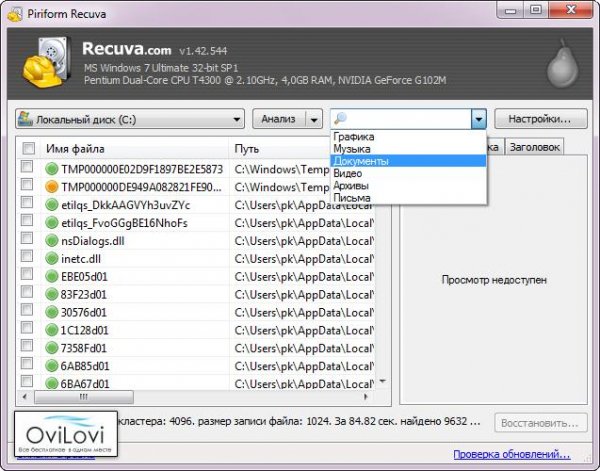This screenshot has height=471, width=600.
Task: Click the Piriform pear logo
Action: [x=562, y=64]
